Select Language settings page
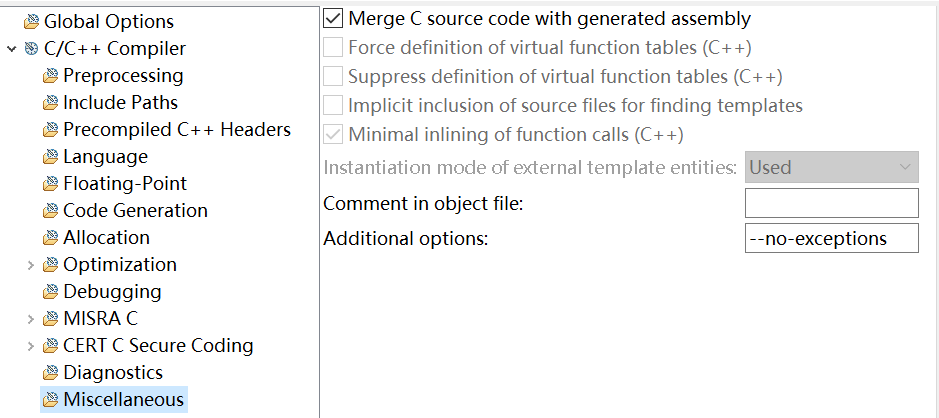The width and height of the screenshot is (939, 418). pyautogui.click(x=105, y=157)
